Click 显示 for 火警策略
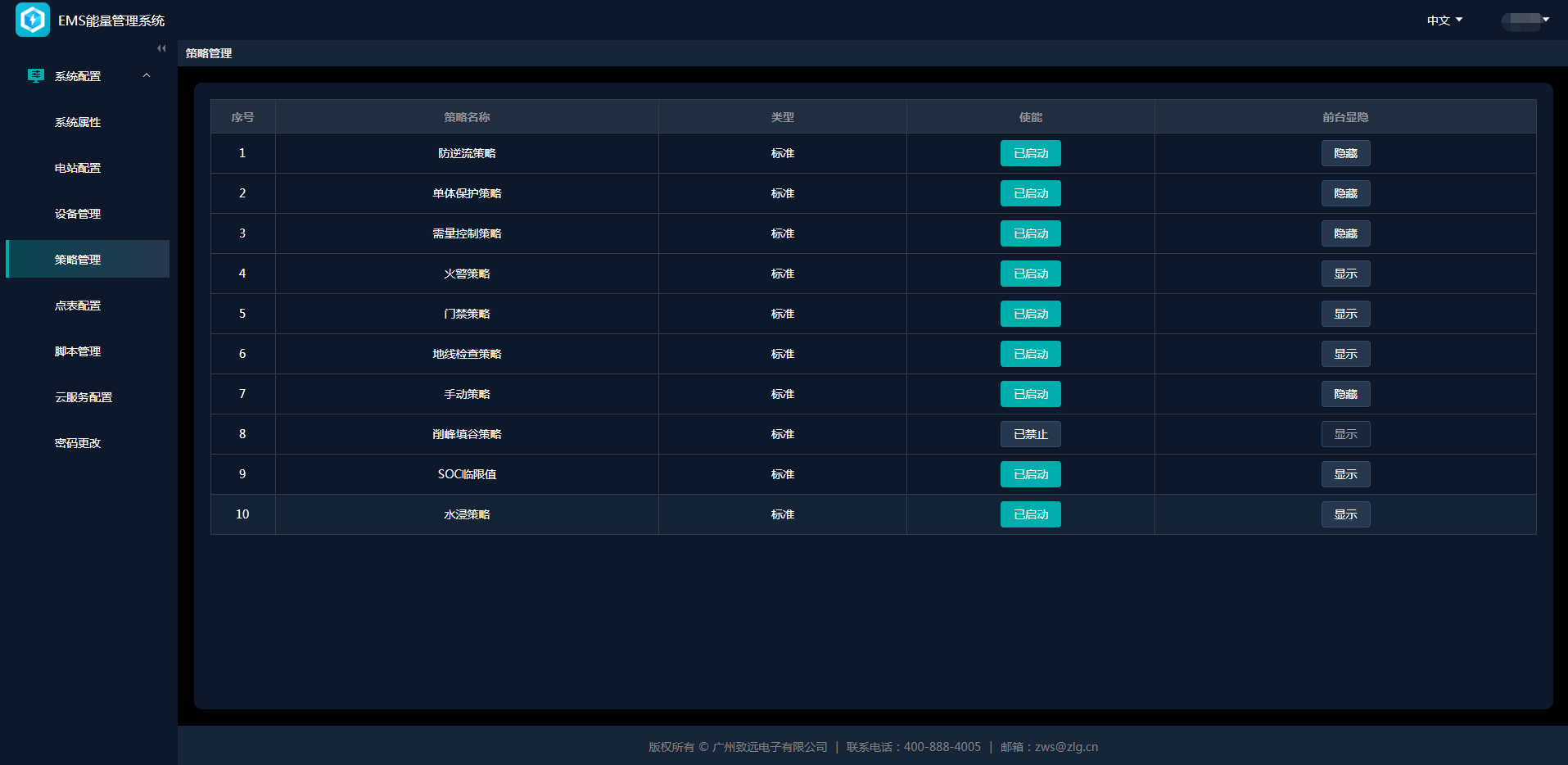This screenshot has height=765, width=1568. (1346, 274)
